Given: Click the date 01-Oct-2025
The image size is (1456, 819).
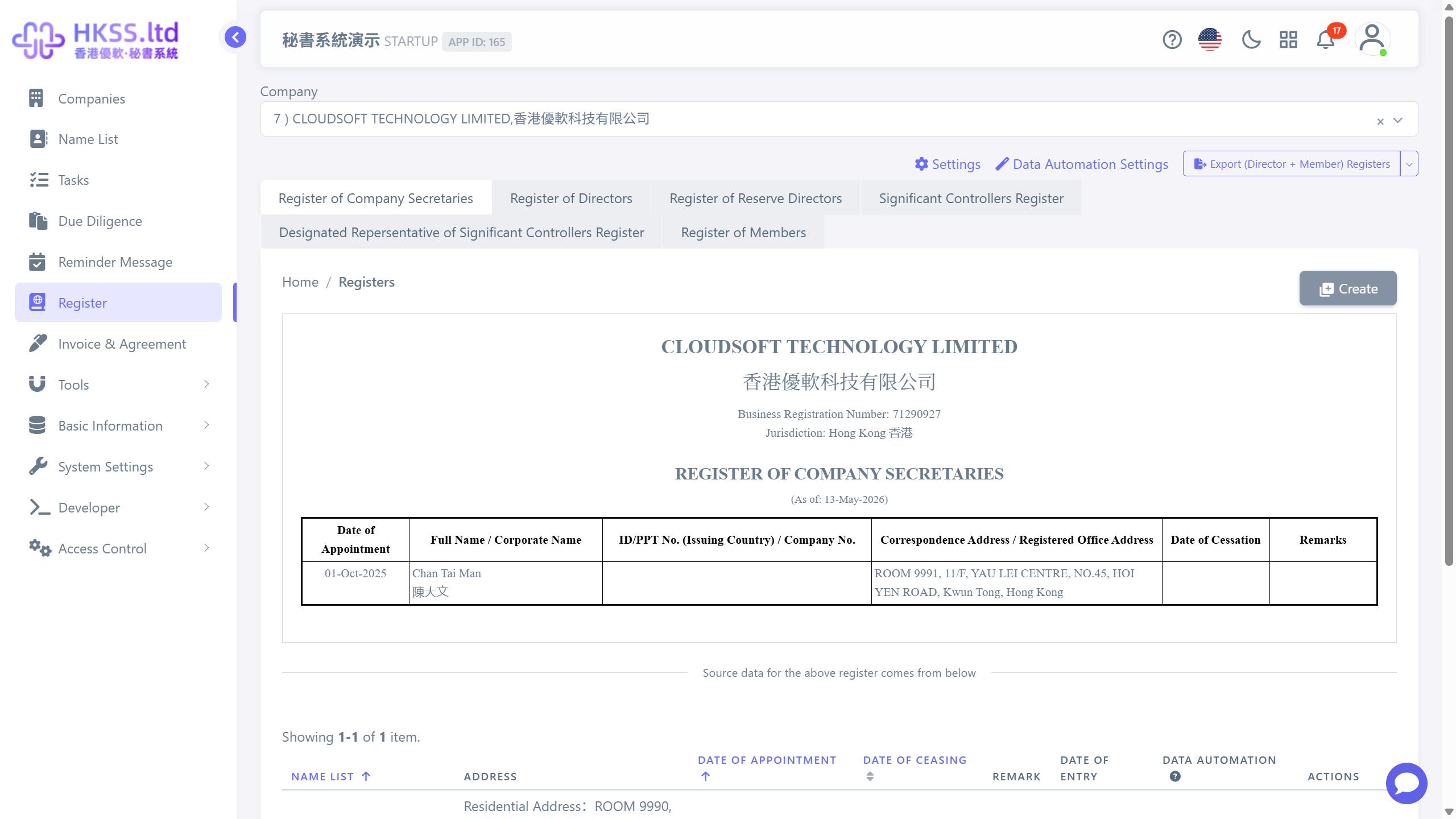Looking at the screenshot, I should (355, 573).
